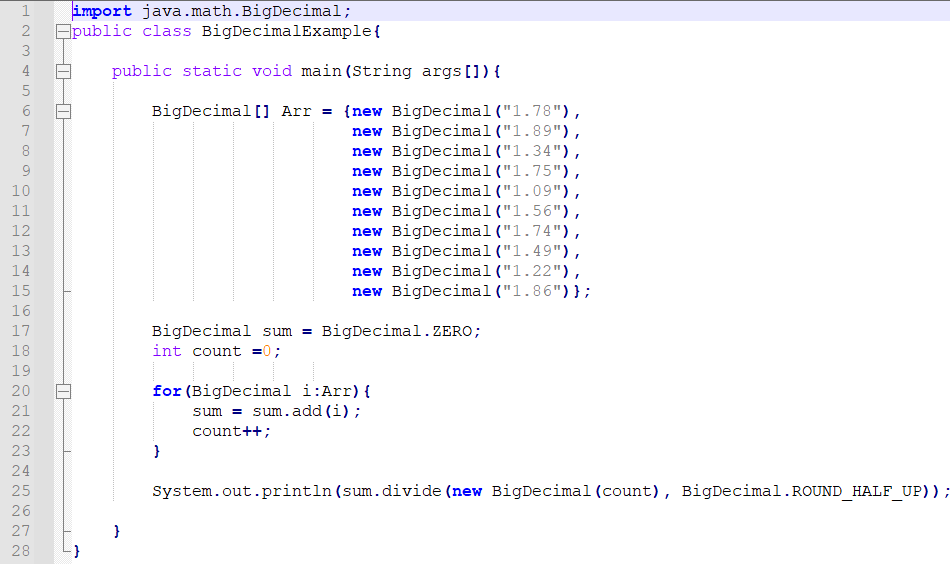Click line number 12 in the margin
This screenshot has width=950, height=564.
[21, 231]
